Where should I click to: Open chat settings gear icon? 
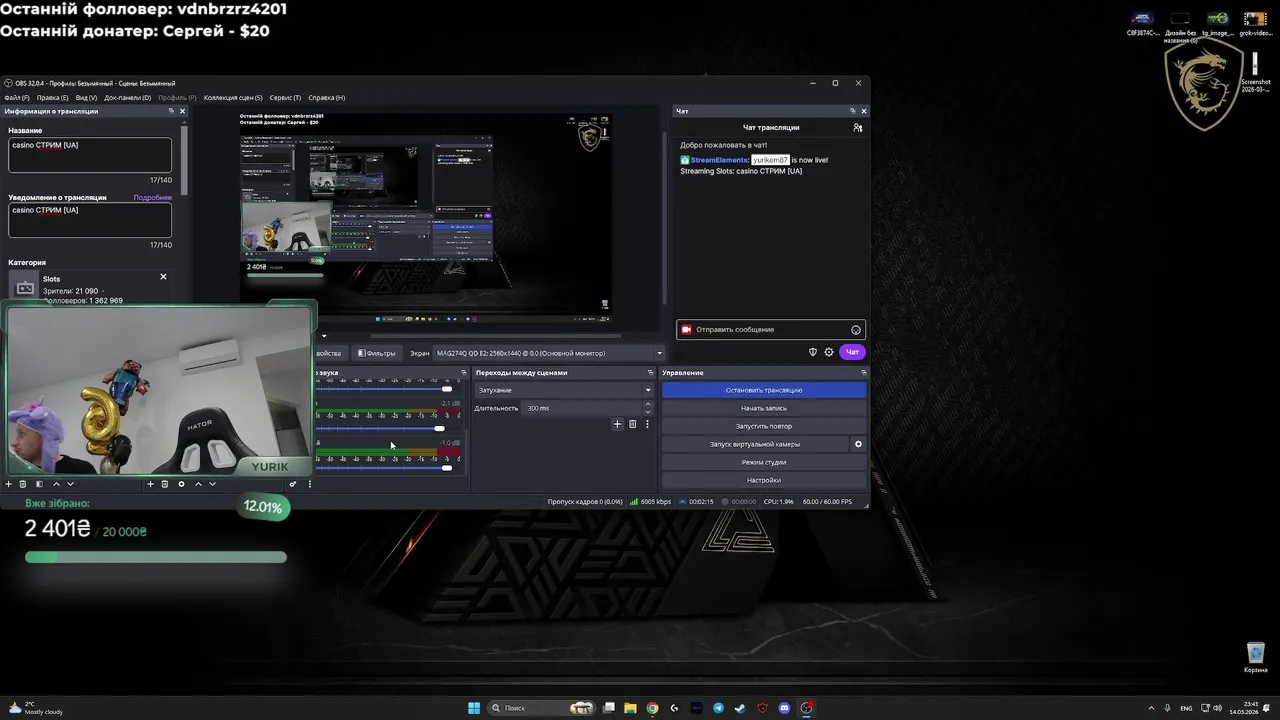[829, 352]
